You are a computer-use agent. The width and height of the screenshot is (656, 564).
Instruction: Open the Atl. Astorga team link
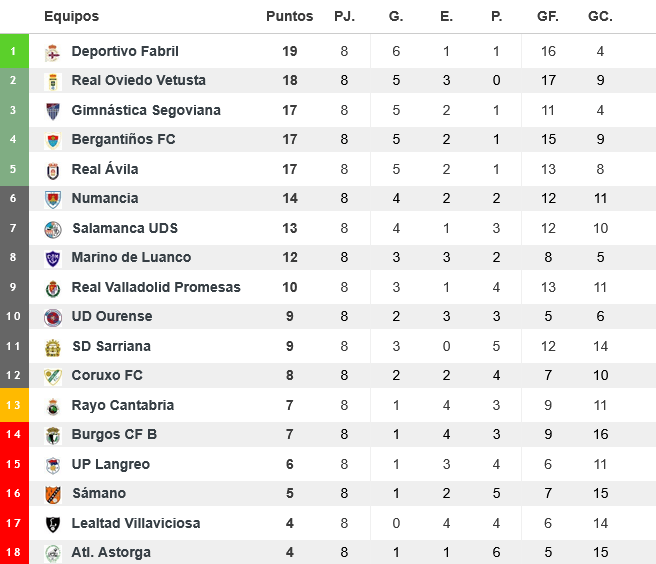[111, 552]
